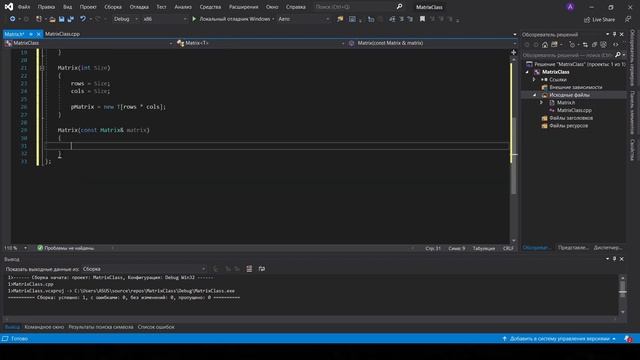The image size is (640, 360).
Task: Undo the last edit with the undo arrow
Action: click(x=83, y=19)
